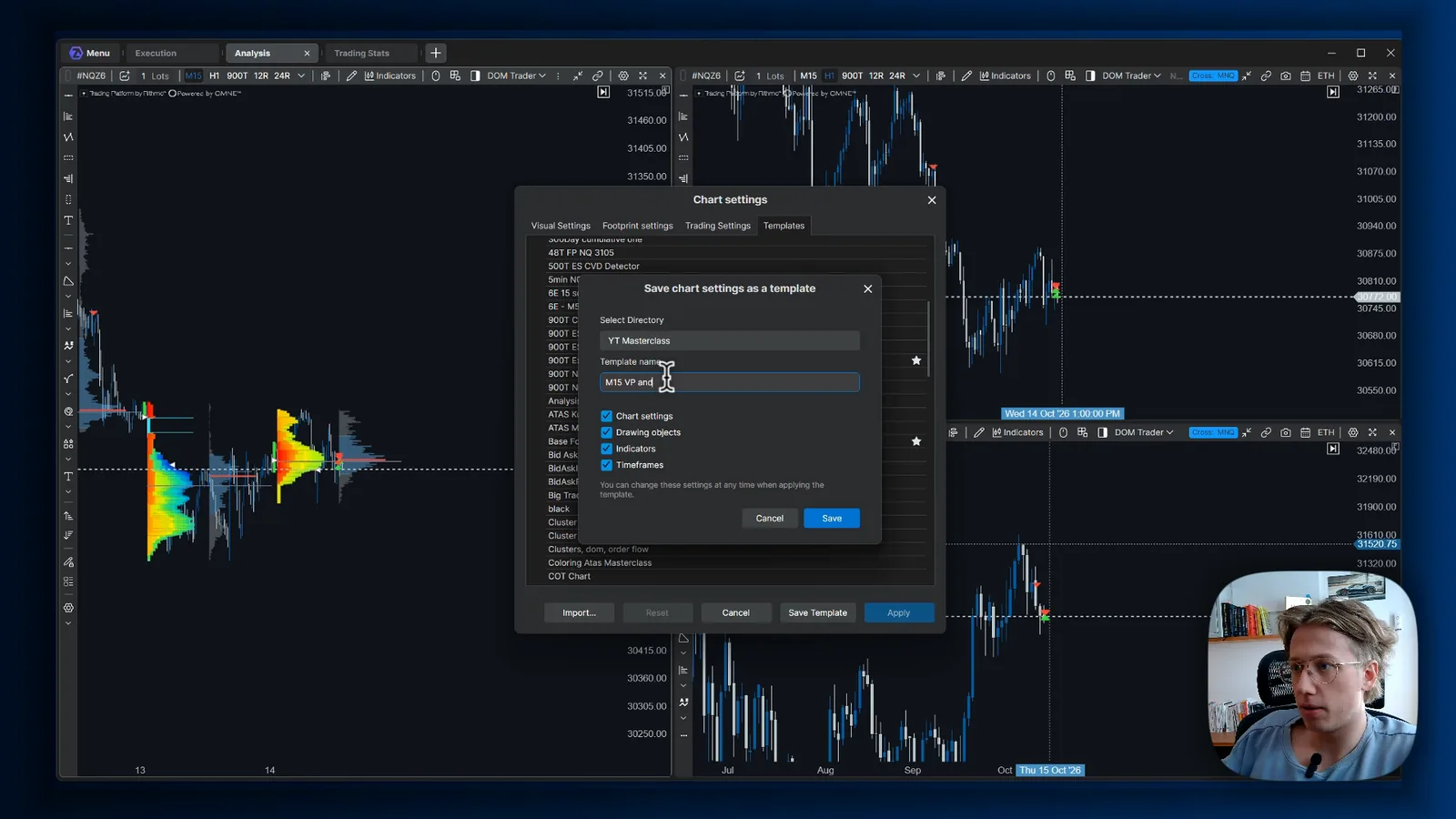Click the Apply button in Chart settings
The image size is (1456, 819).
(898, 612)
